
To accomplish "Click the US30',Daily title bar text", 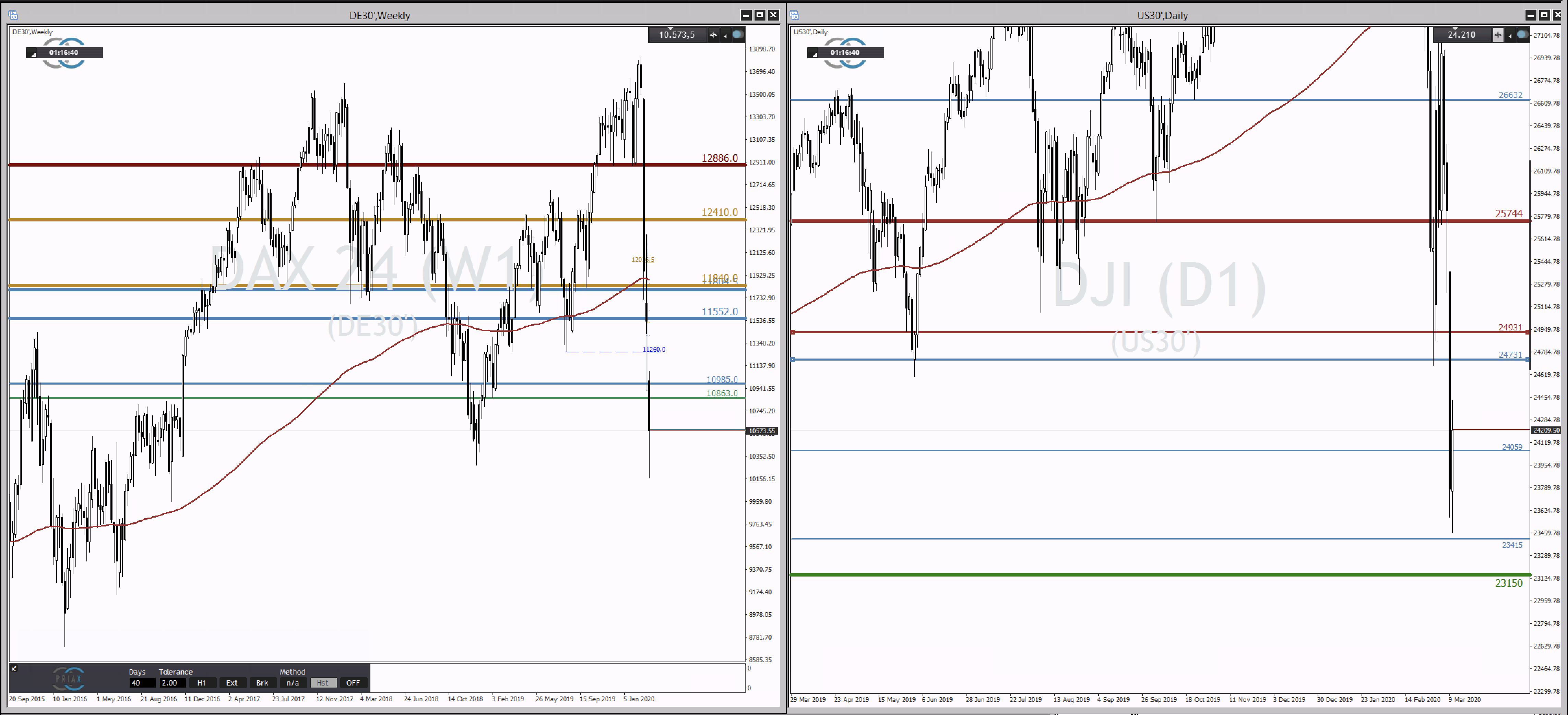I will pyautogui.click(x=1162, y=15).
